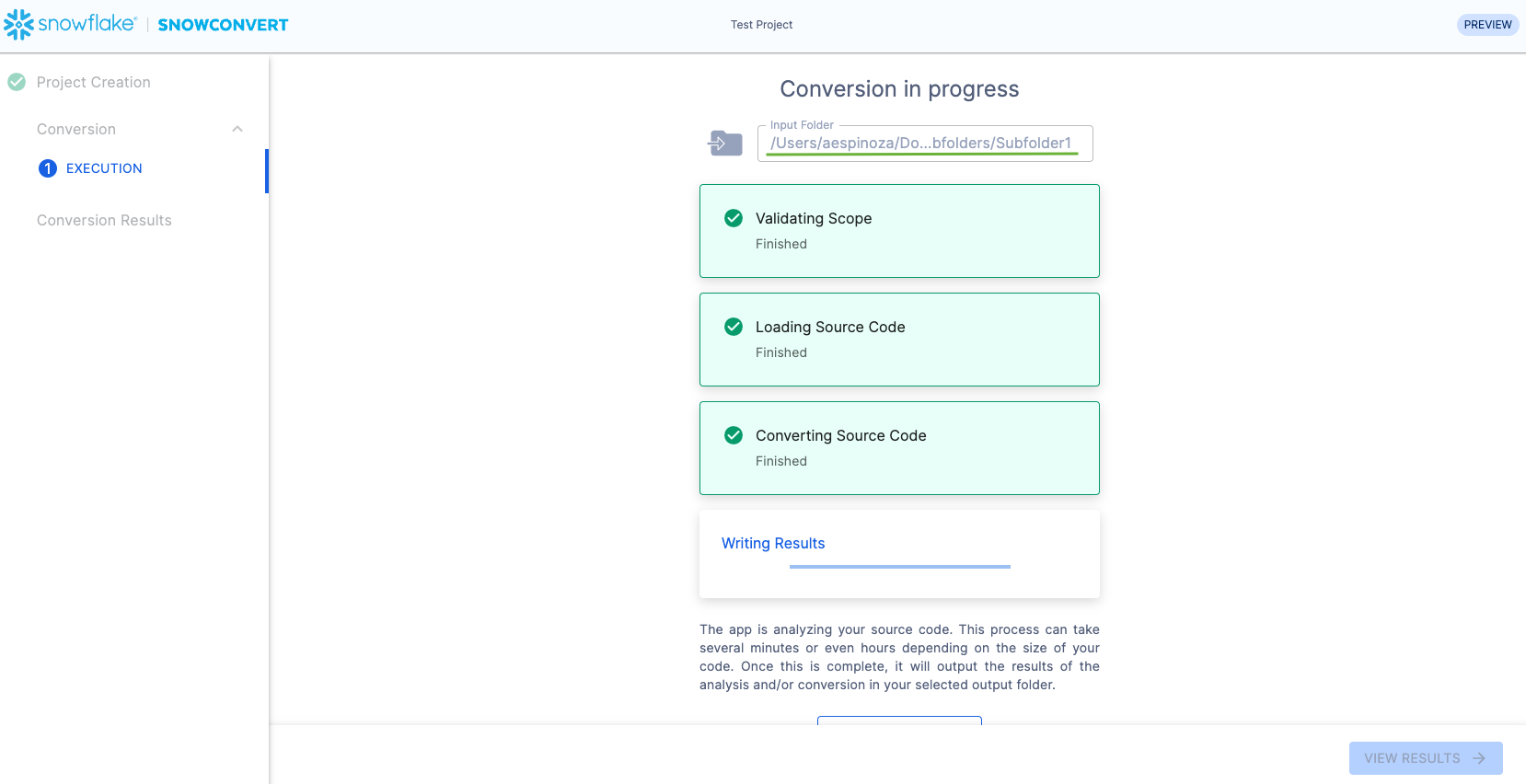Click the input folder icon
Viewport: 1526px width, 784px height.
click(x=725, y=144)
